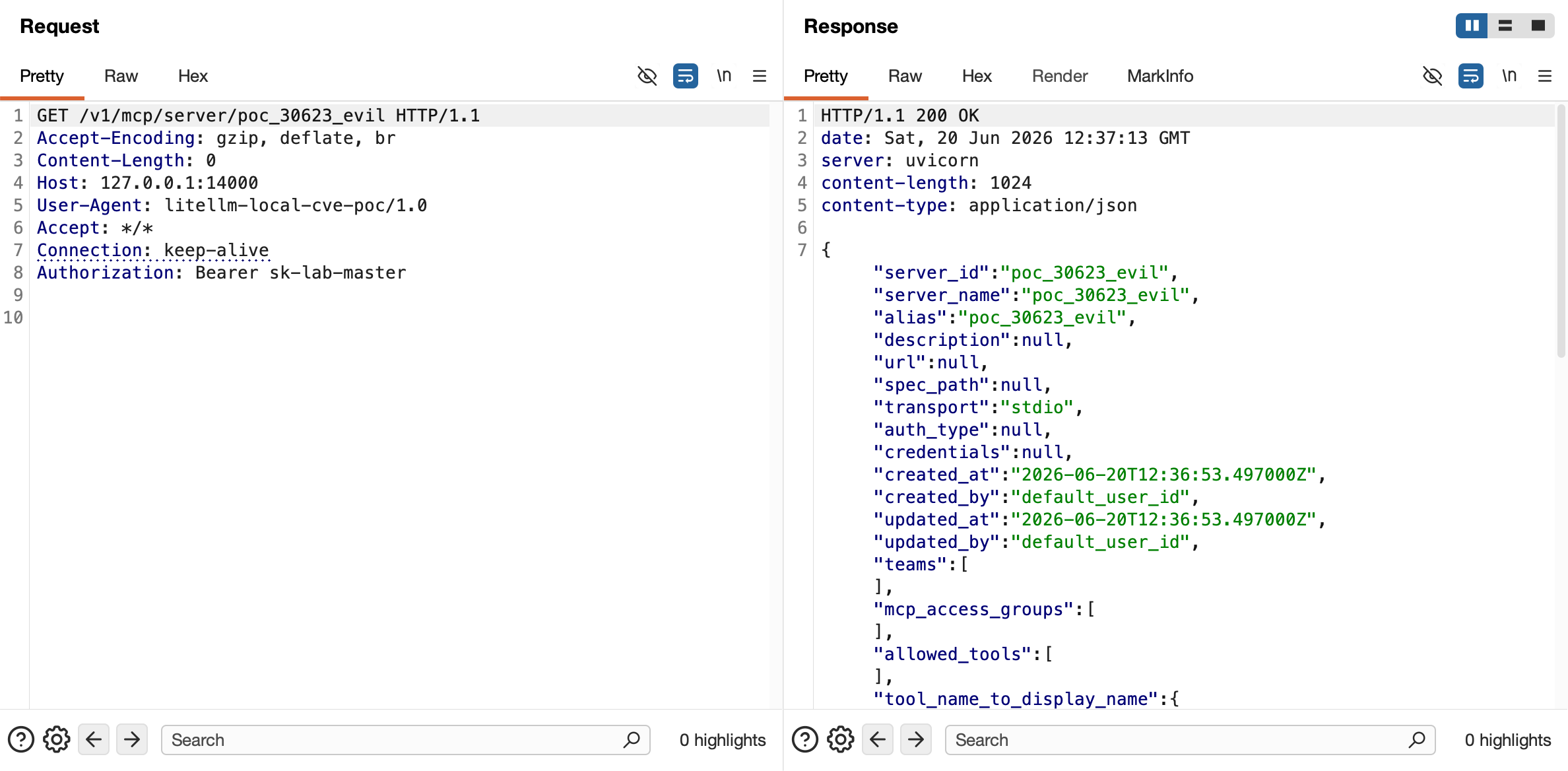Viewport: 1568px width, 771px height.
Task: Click the Response panel vertical scrollbar
Action: click(1561, 231)
